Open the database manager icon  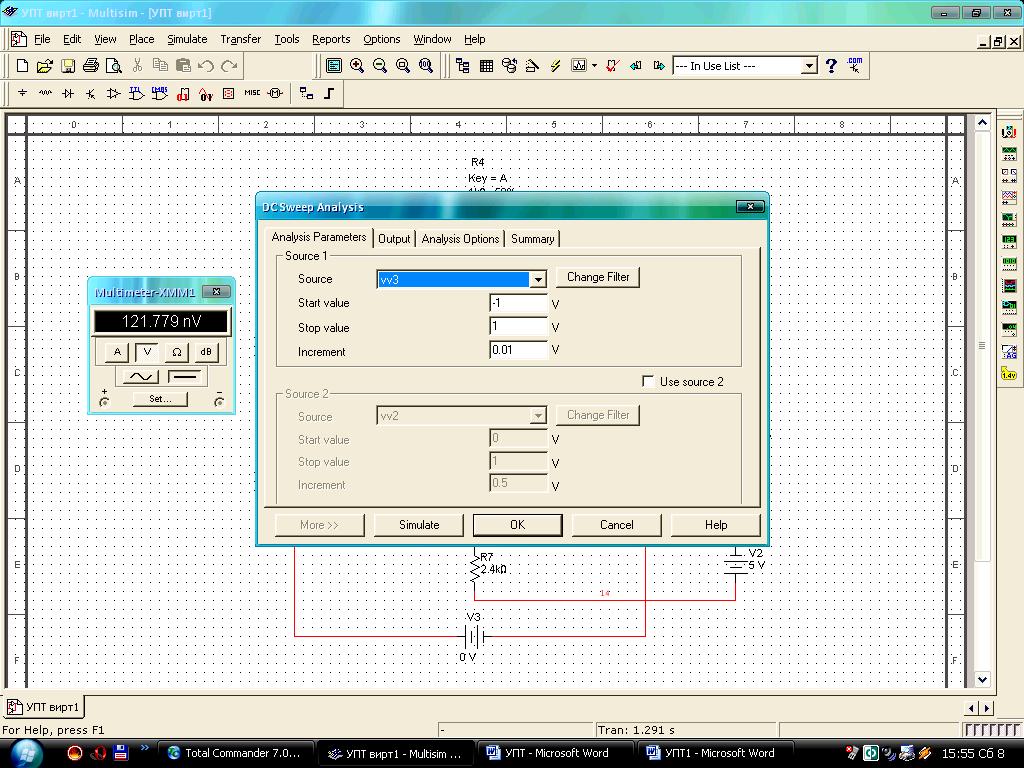tap(509, 66)
